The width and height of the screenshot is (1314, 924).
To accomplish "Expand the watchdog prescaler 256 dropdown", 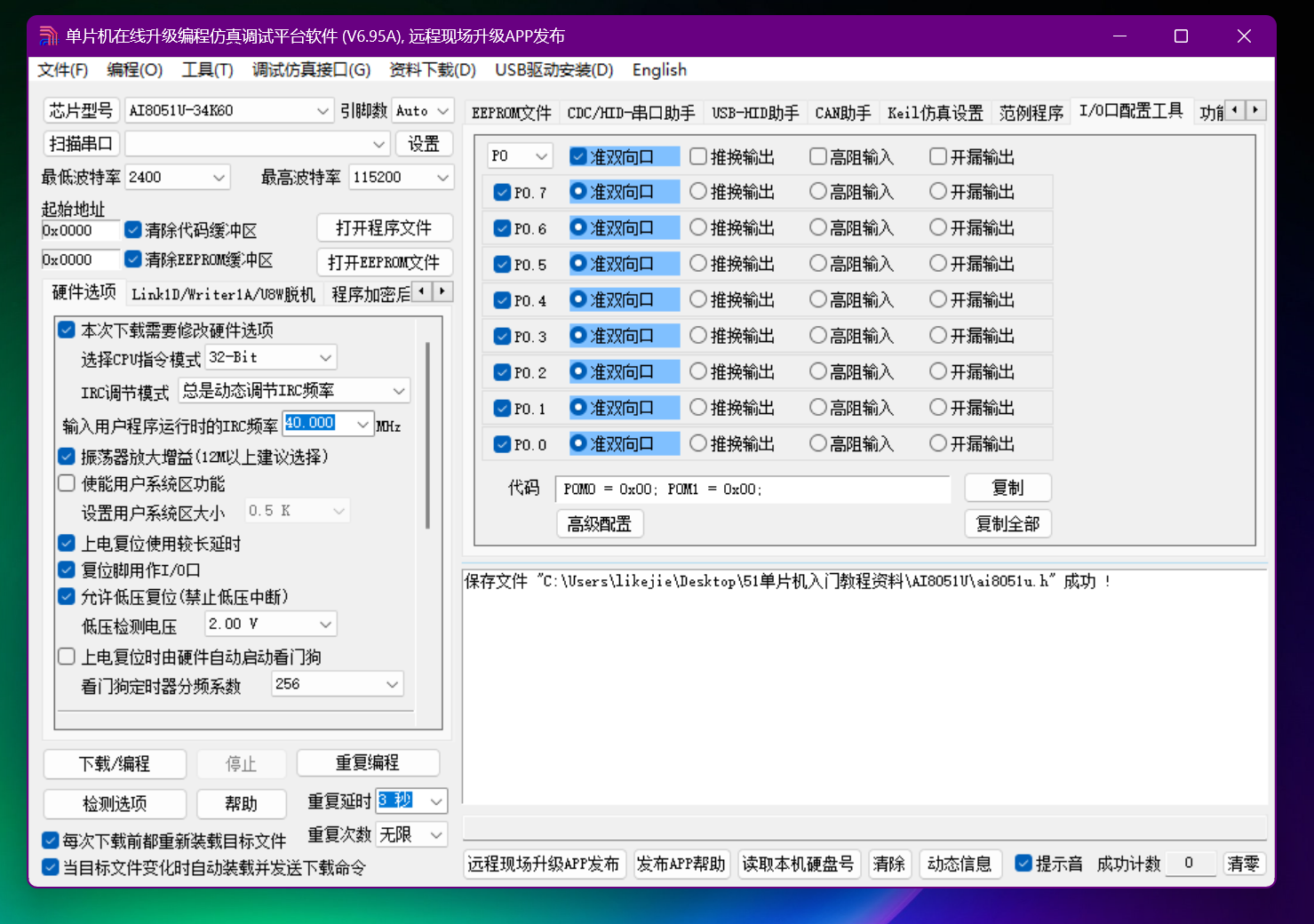I will 393,684.
